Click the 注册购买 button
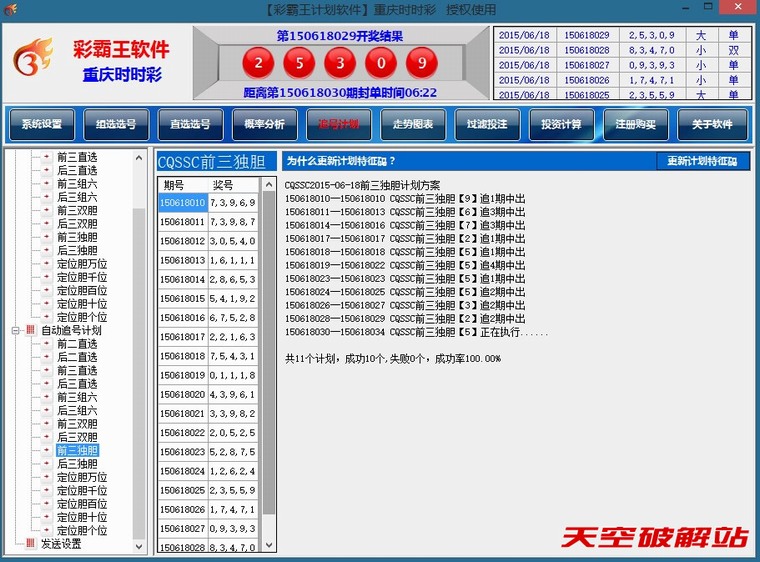This screenshot has width=760, height=562. coord(636,125)
